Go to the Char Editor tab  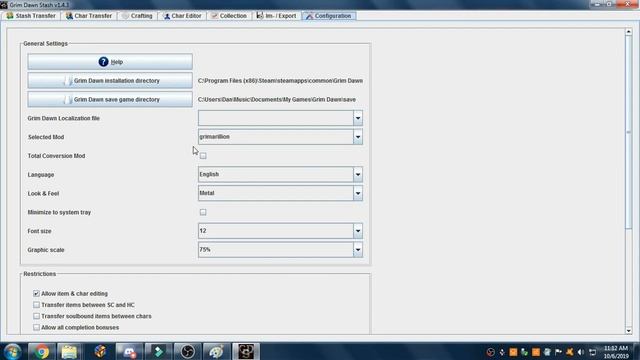tap(182, 16)
